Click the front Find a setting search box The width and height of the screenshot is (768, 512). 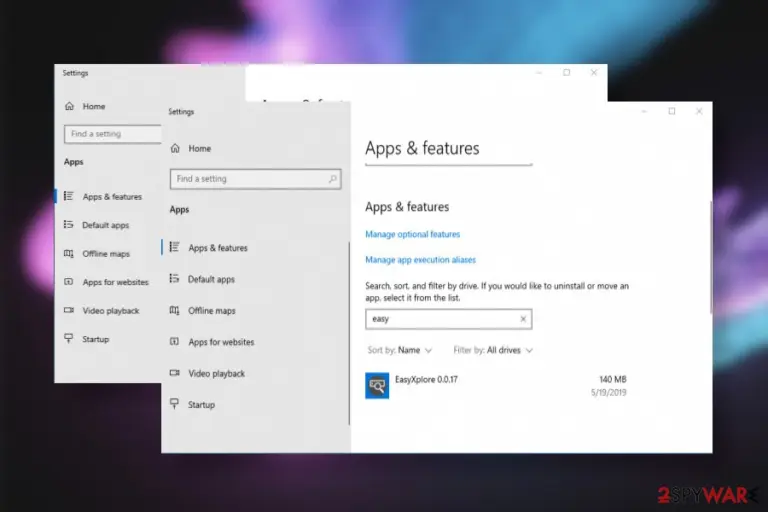pyautogui.click(x=255, y=179)
